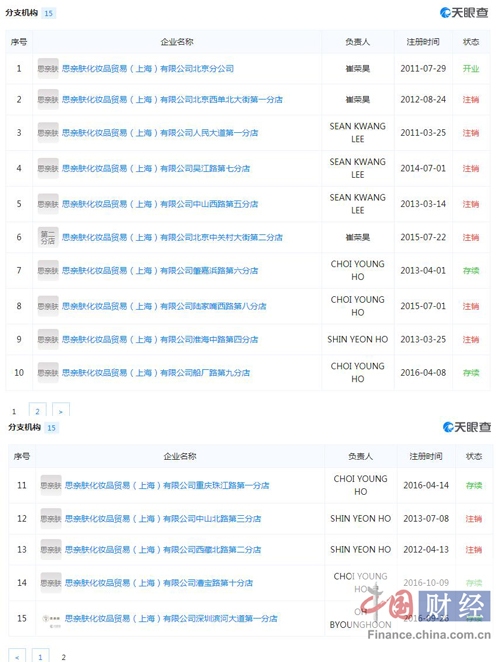
Task: Open the 重庆珠江路第一分店 link
Action: pos(167,485)
